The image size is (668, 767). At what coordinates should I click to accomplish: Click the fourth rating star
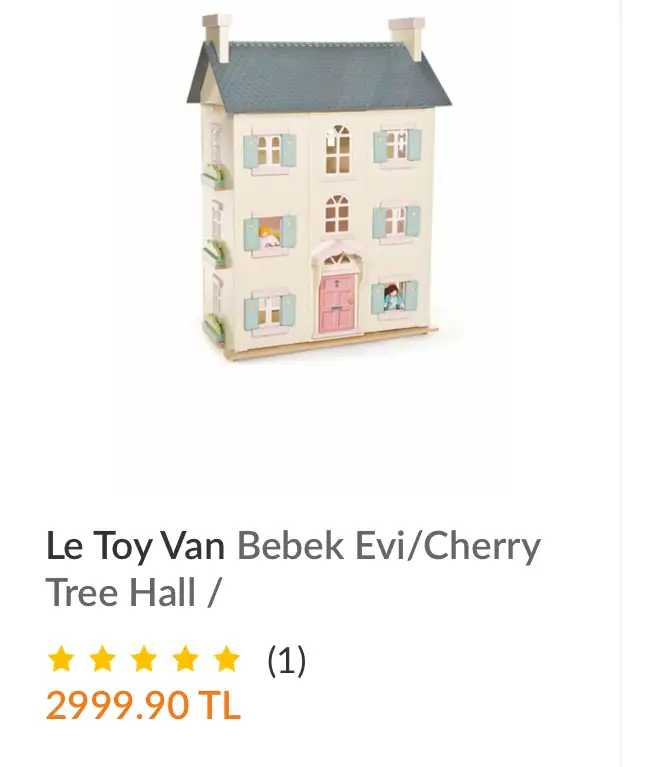[x=186, y=659]
